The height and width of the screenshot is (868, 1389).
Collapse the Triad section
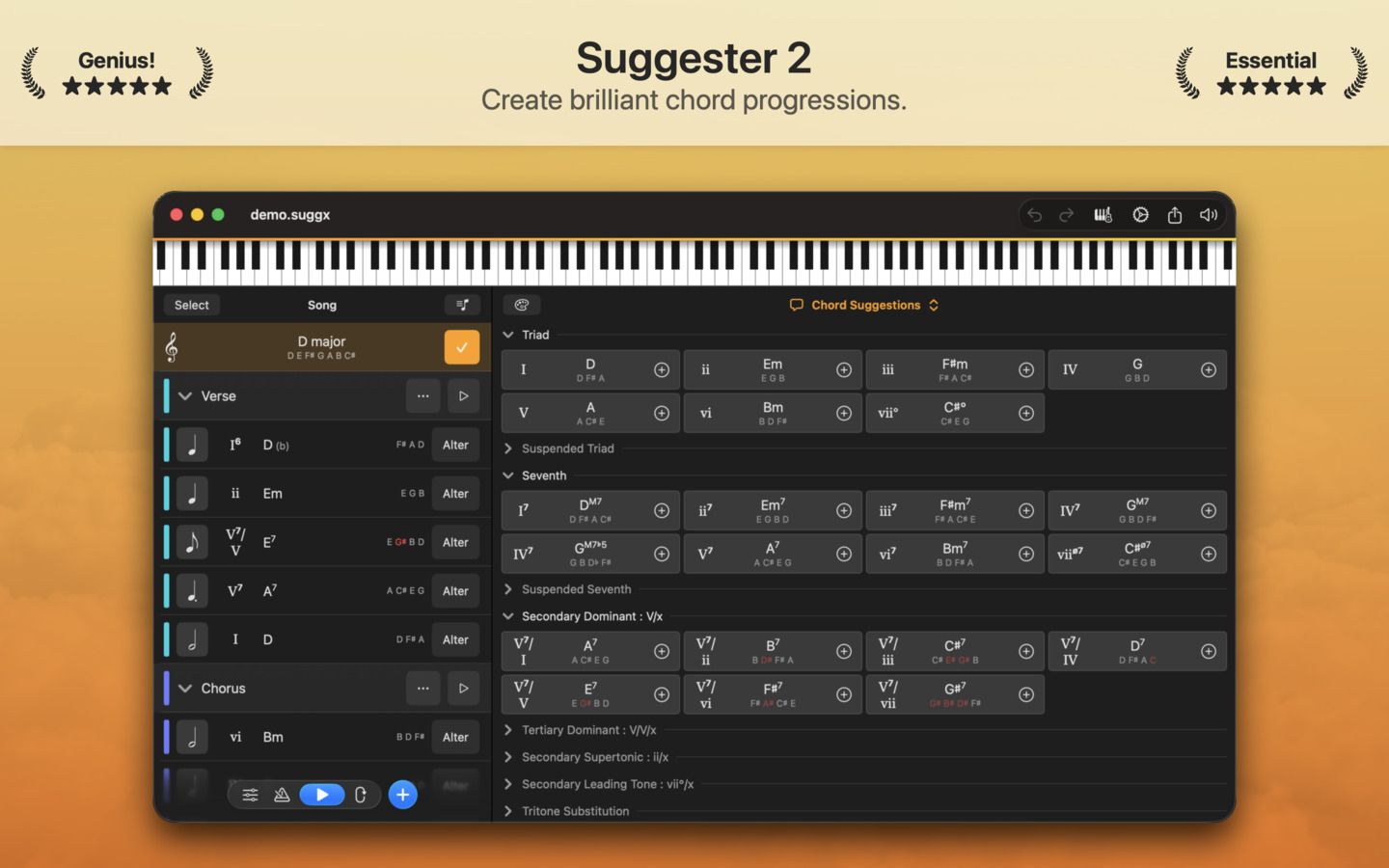tap(508, 335)
